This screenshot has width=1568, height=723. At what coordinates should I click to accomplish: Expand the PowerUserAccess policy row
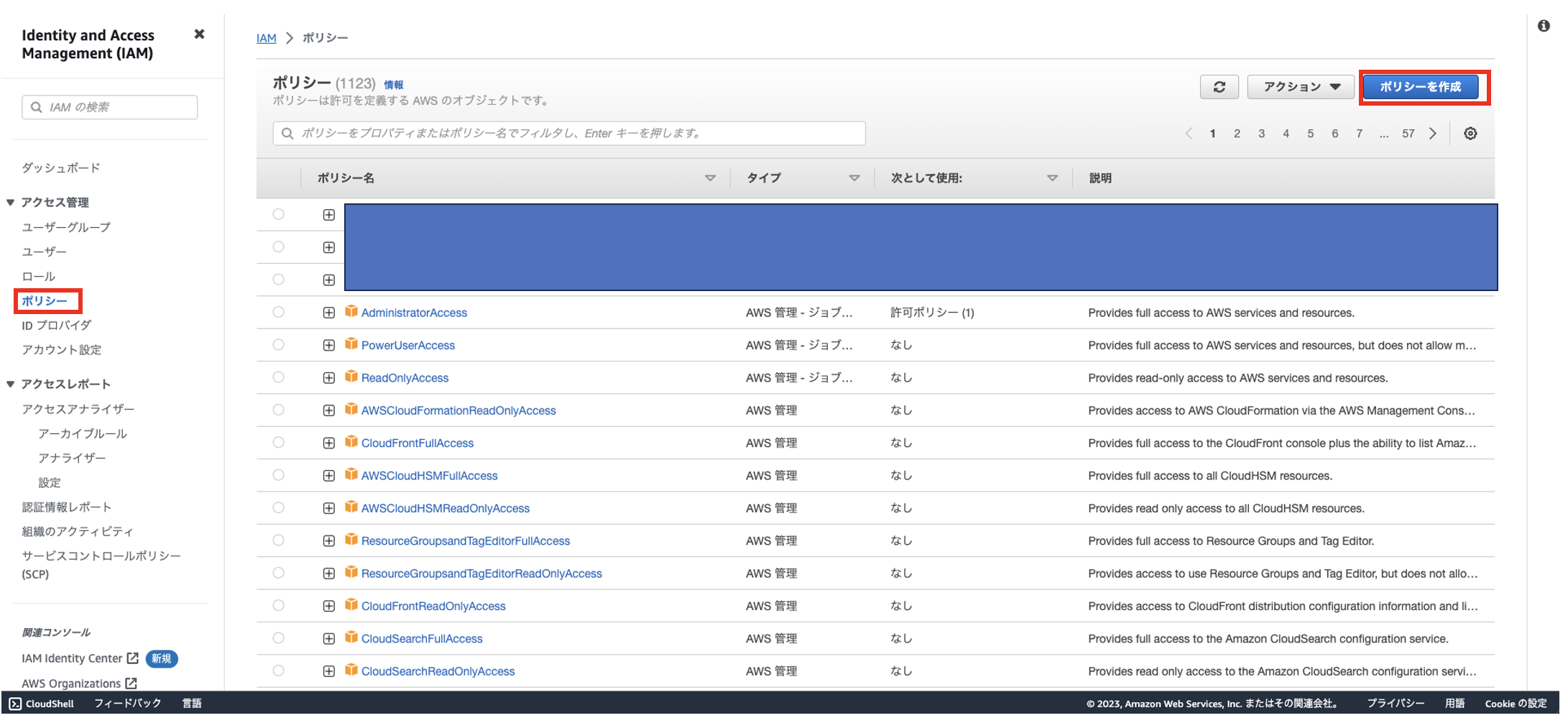[329, 345]
